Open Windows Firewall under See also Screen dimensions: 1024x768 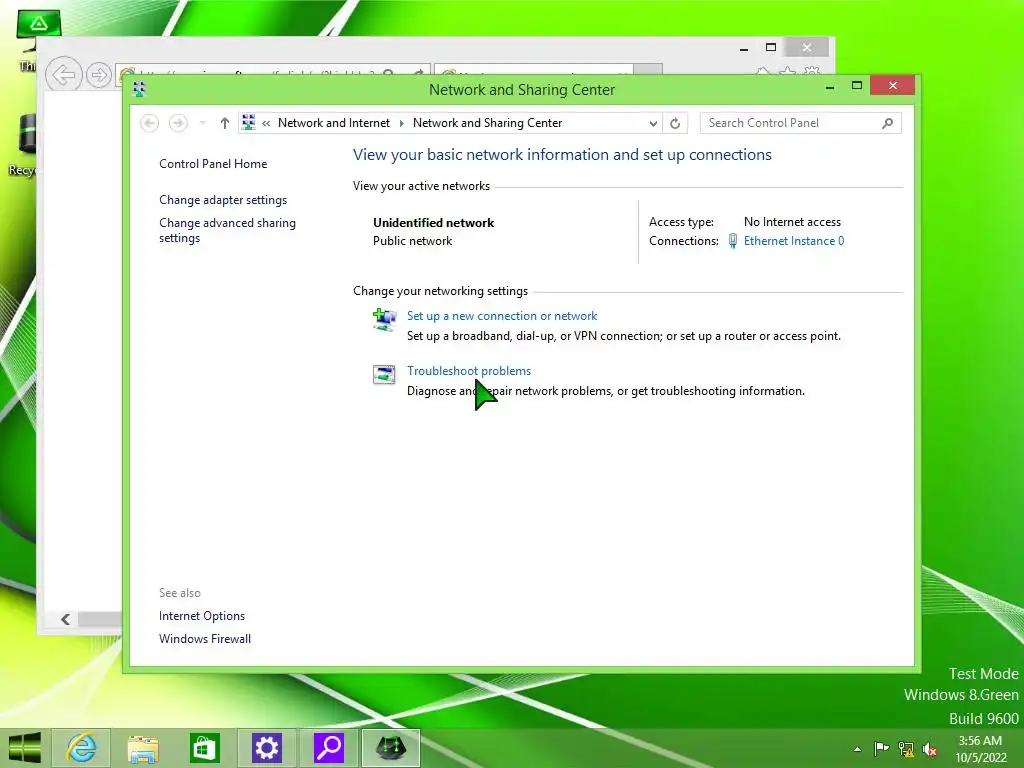click(204, 639)
